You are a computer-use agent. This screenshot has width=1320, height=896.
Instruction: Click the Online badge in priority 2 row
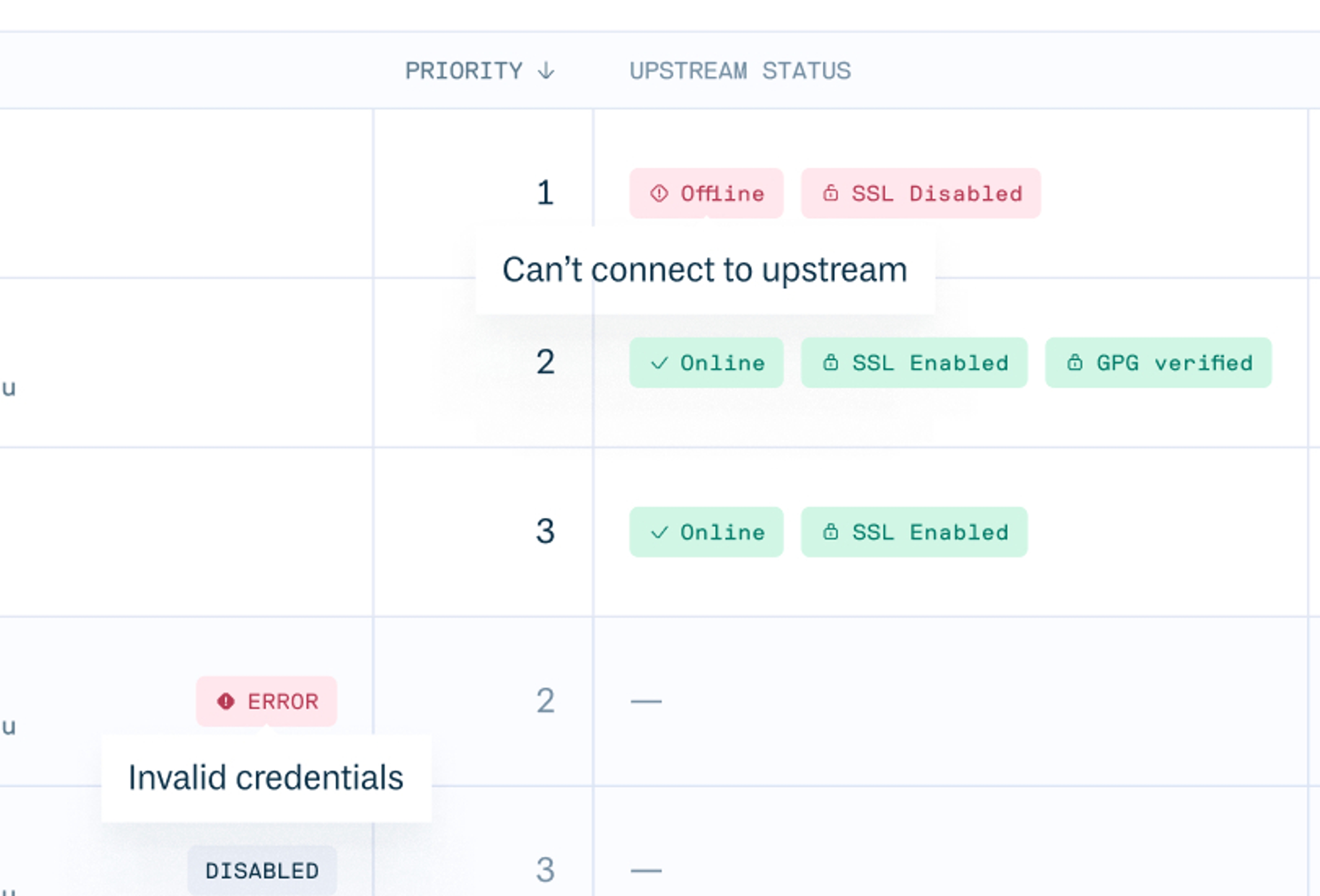706,363
